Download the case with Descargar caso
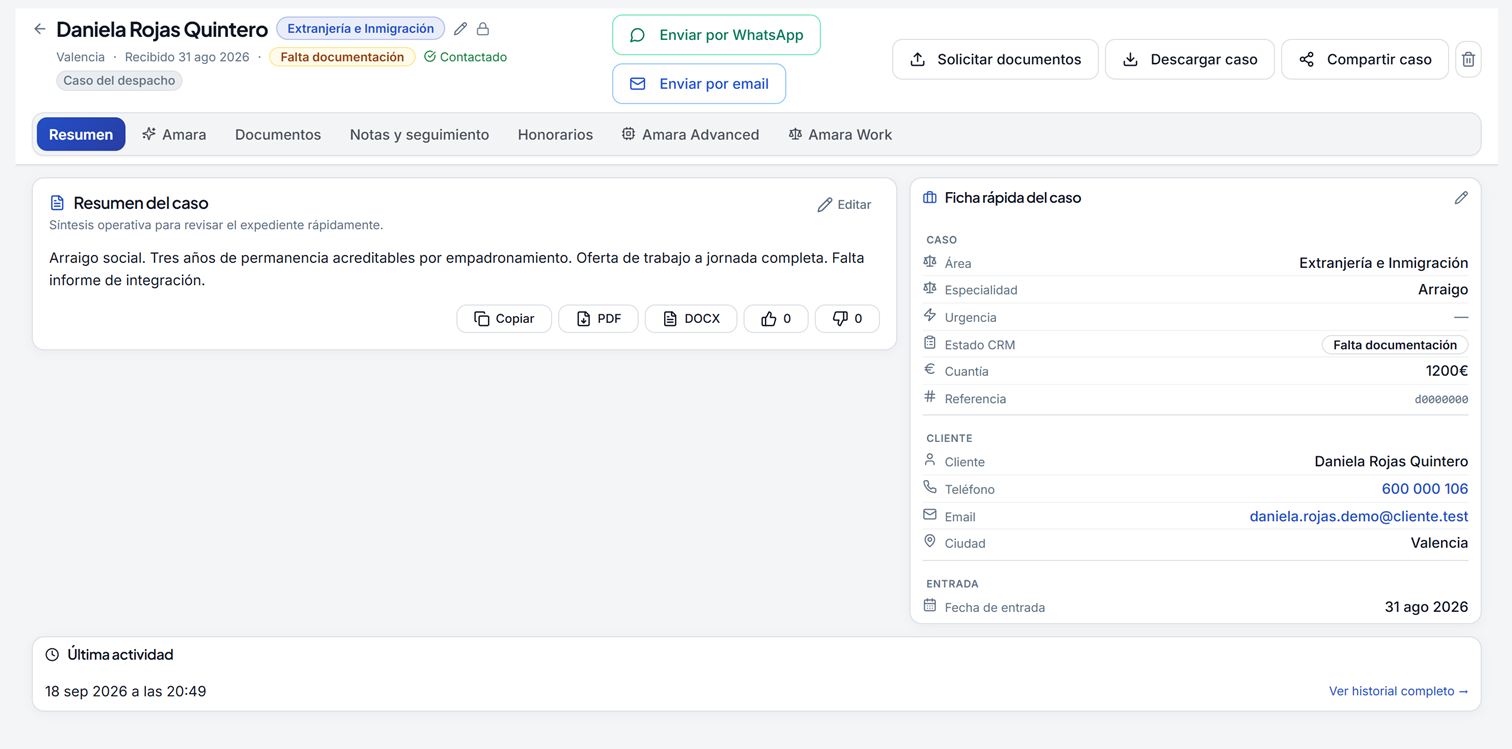The image size is (1512, 749). click(1190, 59)
